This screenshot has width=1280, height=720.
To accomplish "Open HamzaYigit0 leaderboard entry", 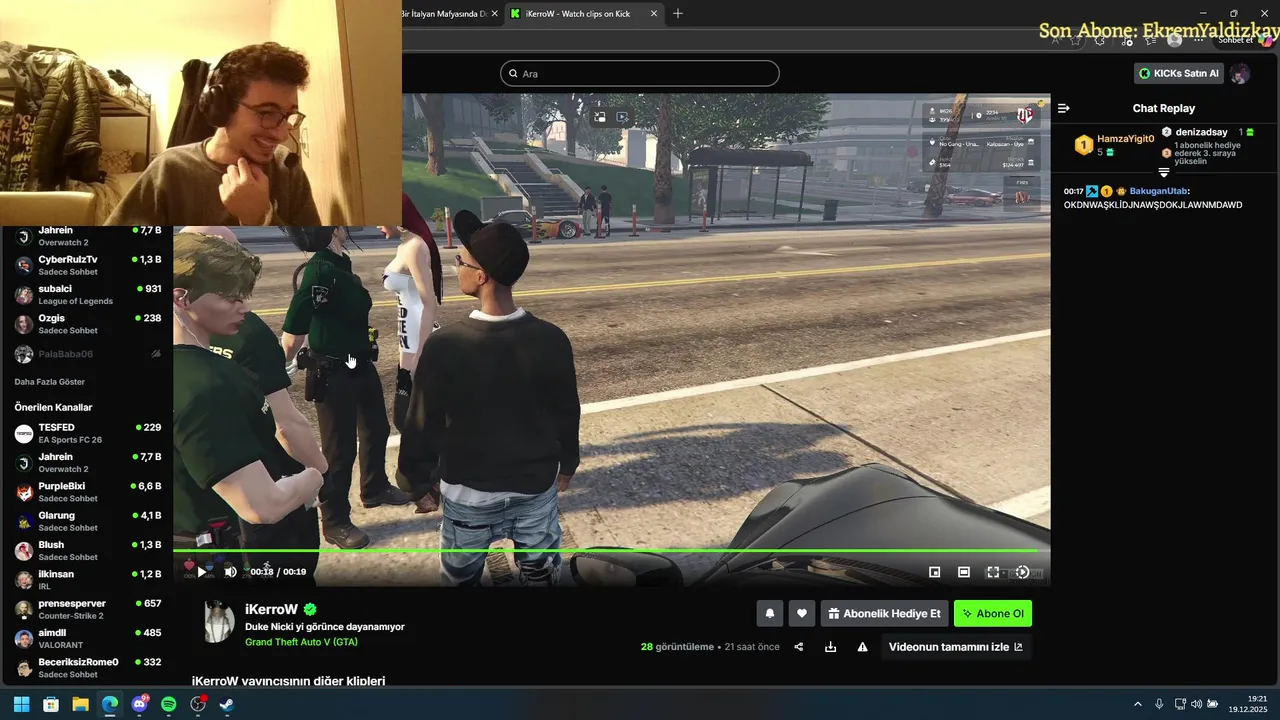I will [1115, 145].
